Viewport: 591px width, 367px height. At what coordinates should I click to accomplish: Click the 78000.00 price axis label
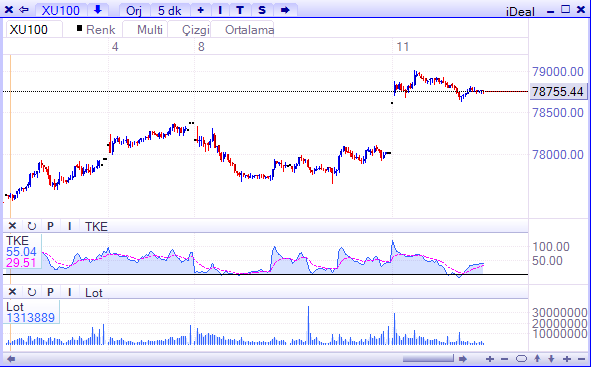point(558,154)
